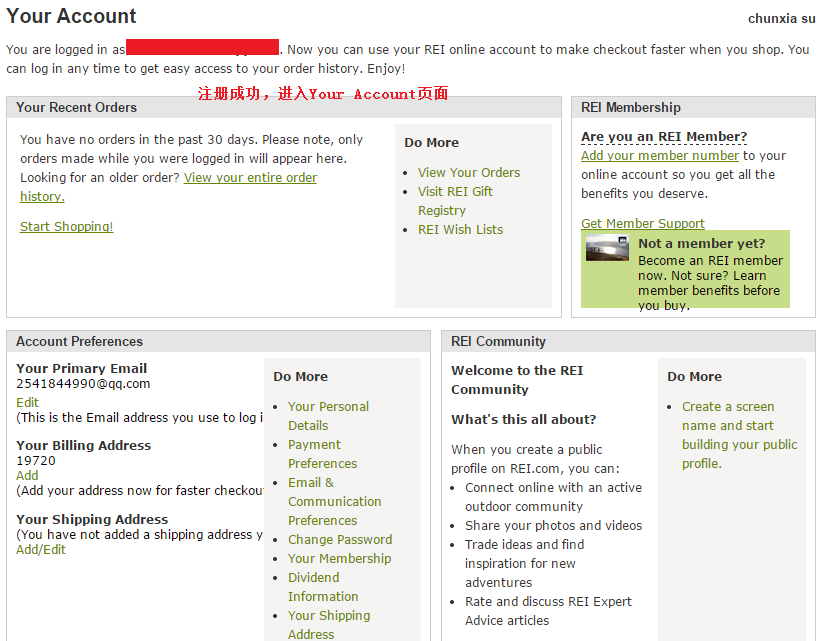The width and height of the screenshot is (821, 641).
Task: Open Get Member Support link
Action: click(642, 224)
